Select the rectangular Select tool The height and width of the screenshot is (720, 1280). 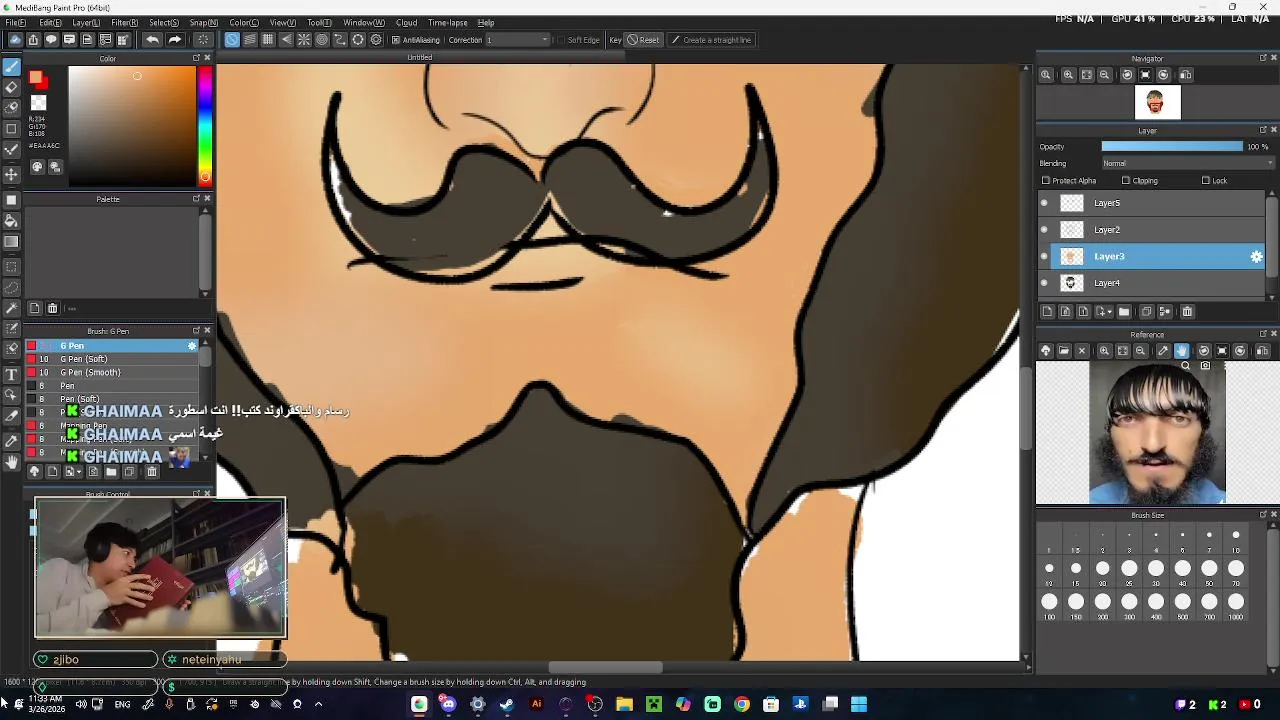[12, 267]
